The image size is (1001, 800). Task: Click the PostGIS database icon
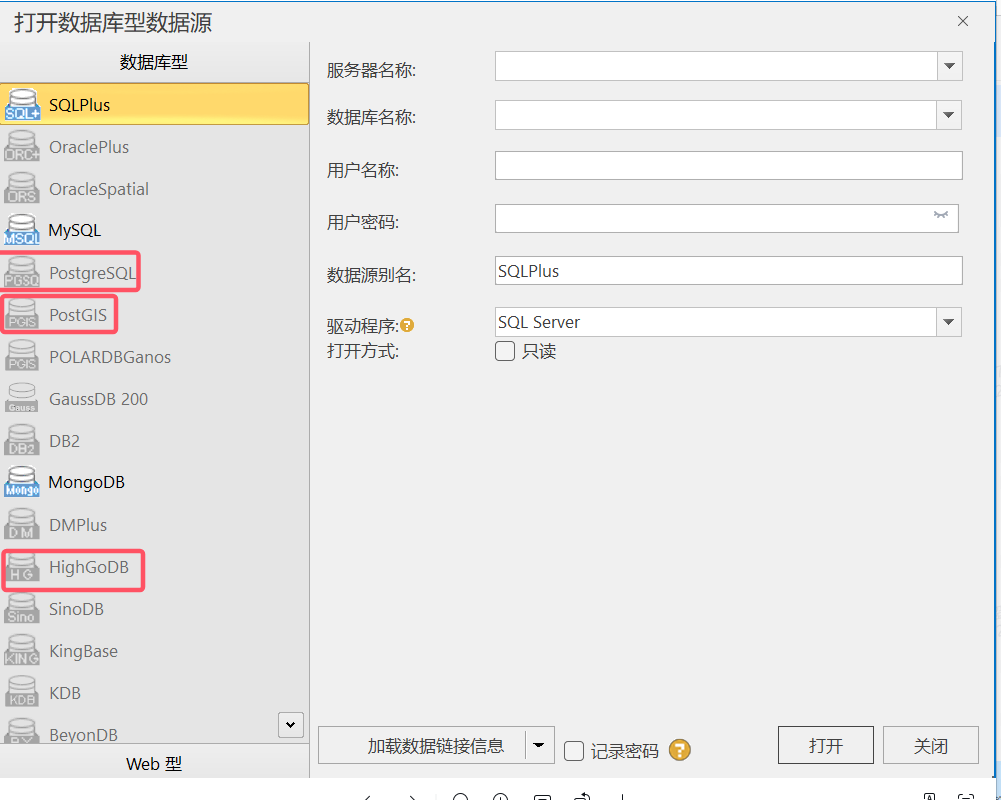coord(22,315)
